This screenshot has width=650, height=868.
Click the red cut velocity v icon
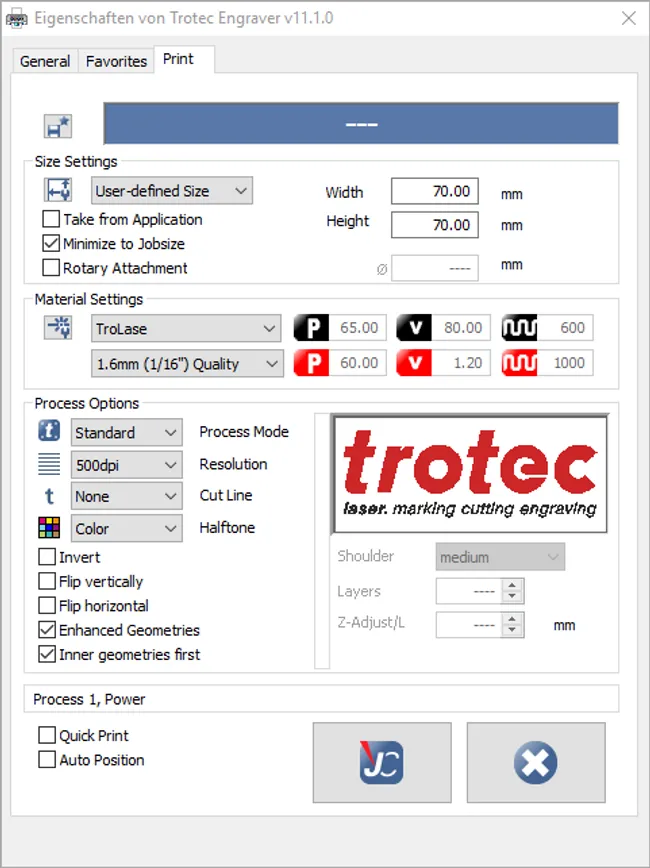[x=414, y=363]
